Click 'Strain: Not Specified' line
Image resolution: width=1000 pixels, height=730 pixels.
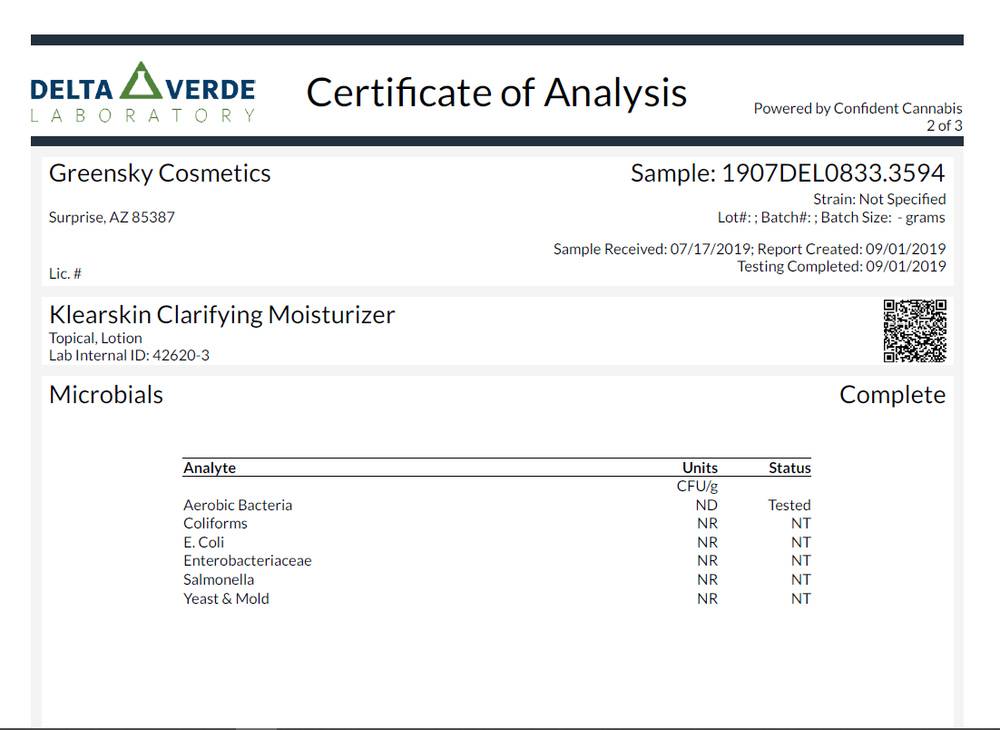pos(879,199)
